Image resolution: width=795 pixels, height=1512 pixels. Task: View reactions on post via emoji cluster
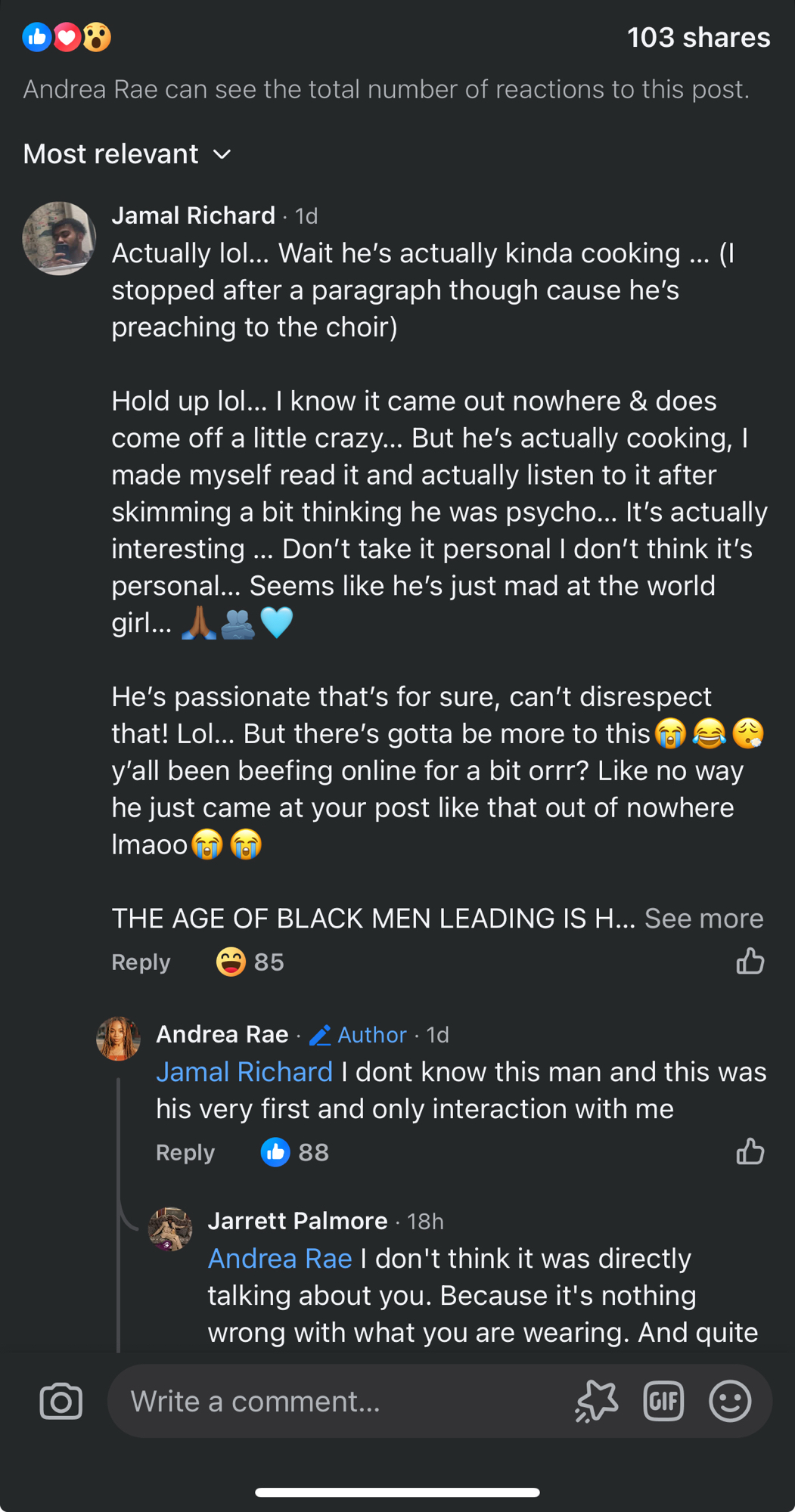(x=67, y=37)
